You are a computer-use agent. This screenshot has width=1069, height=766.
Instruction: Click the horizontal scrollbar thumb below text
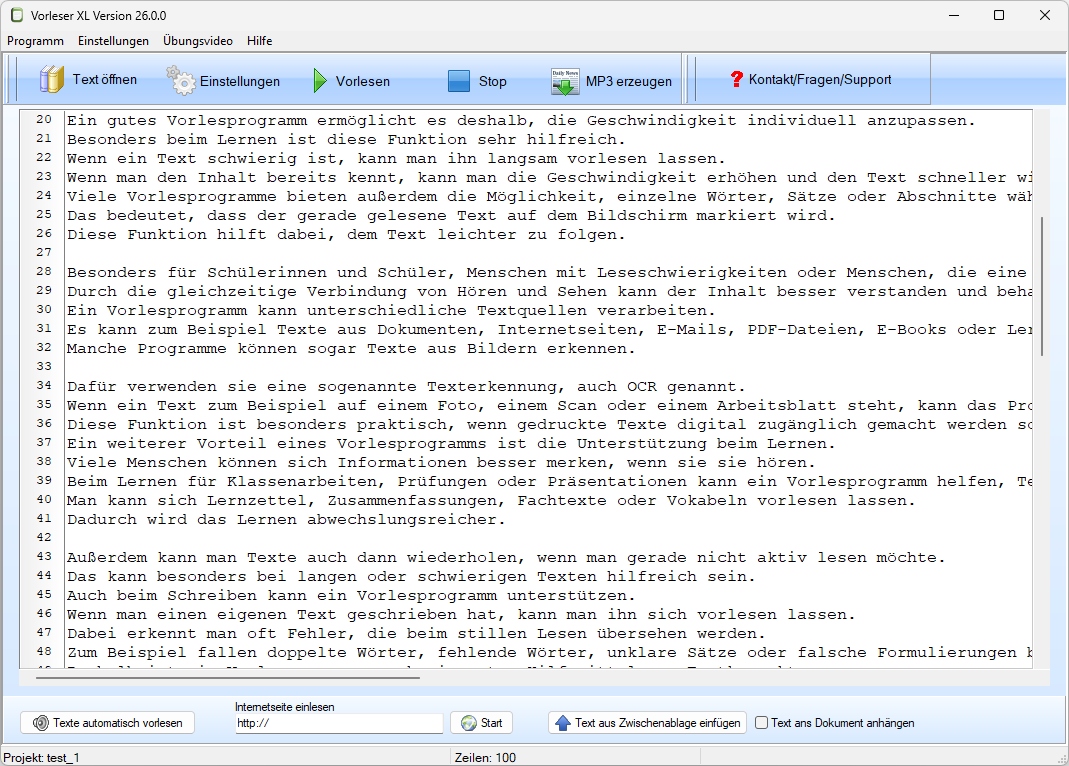pos(228,677)
